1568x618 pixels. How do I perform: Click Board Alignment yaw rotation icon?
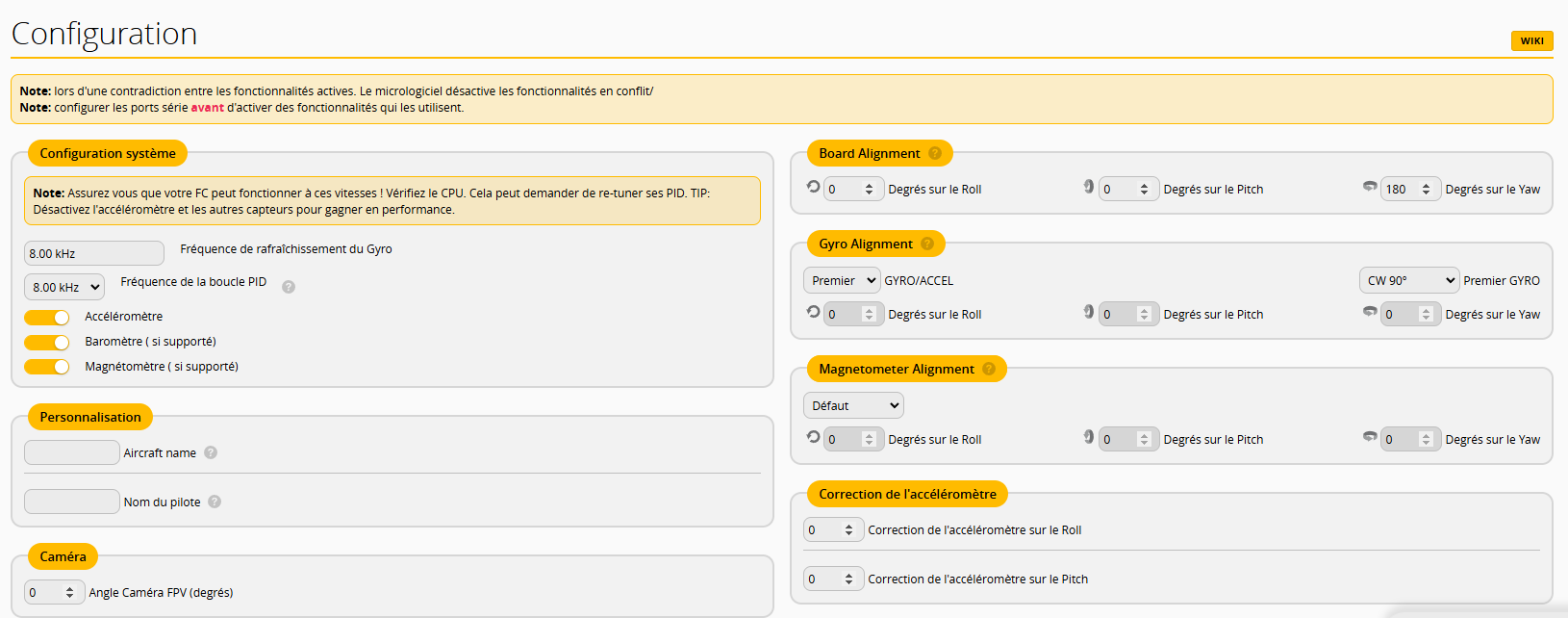coord(1370,187)
